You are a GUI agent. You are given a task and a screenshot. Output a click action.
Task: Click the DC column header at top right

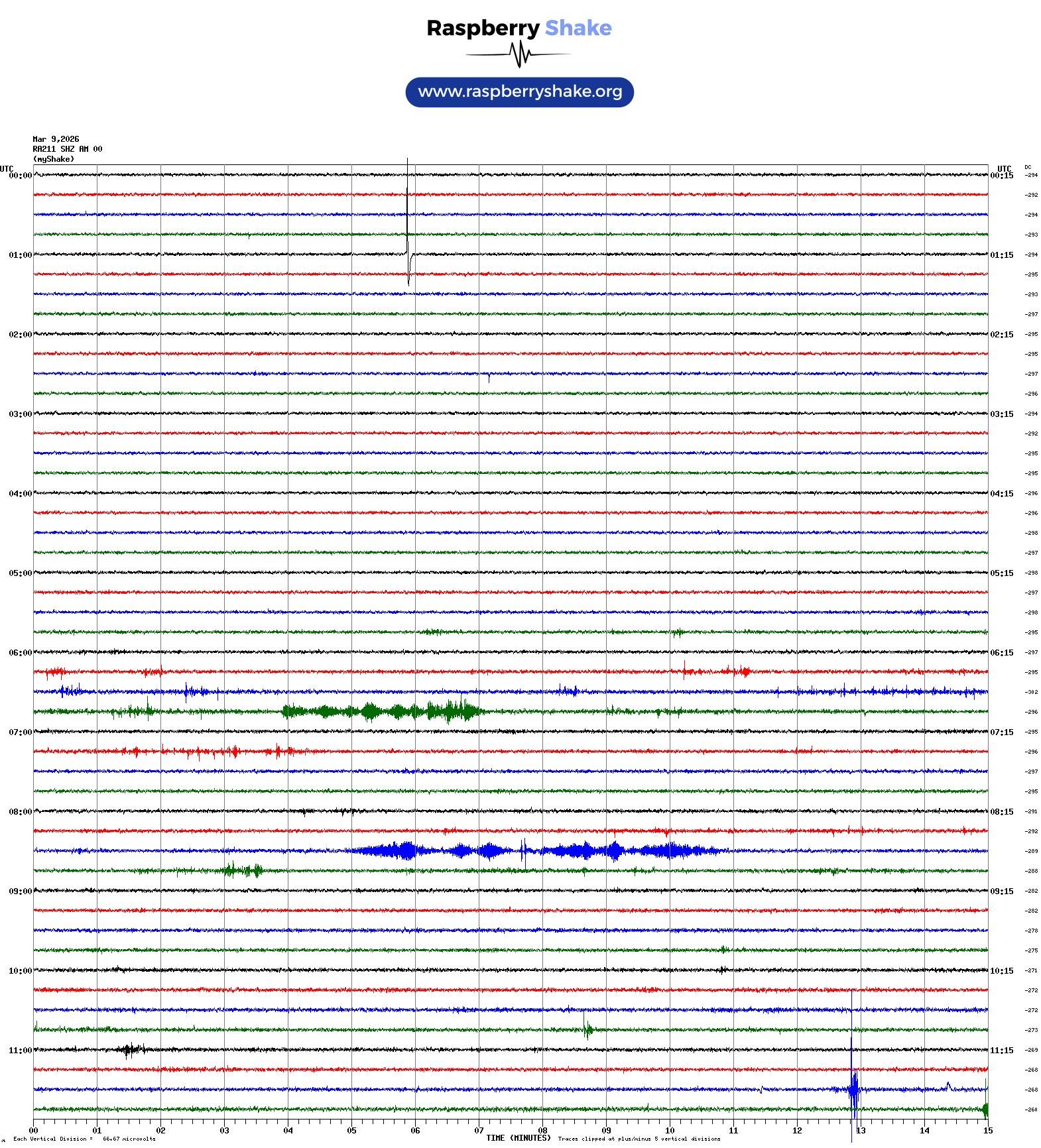pyautogui.click(x=1028, y=167)
